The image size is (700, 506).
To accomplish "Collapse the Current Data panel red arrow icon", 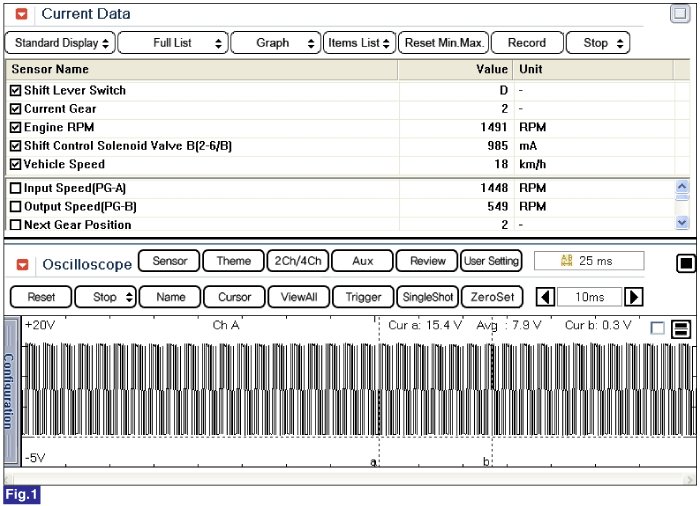I will pos(21,15).
